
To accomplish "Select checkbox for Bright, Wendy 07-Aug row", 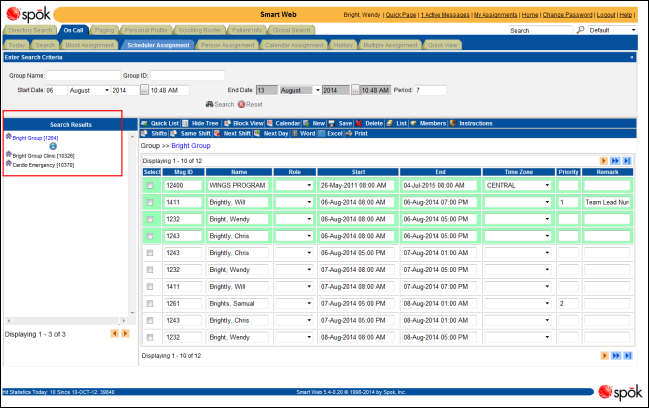I will pyautogui.click(x=150, y=270).
